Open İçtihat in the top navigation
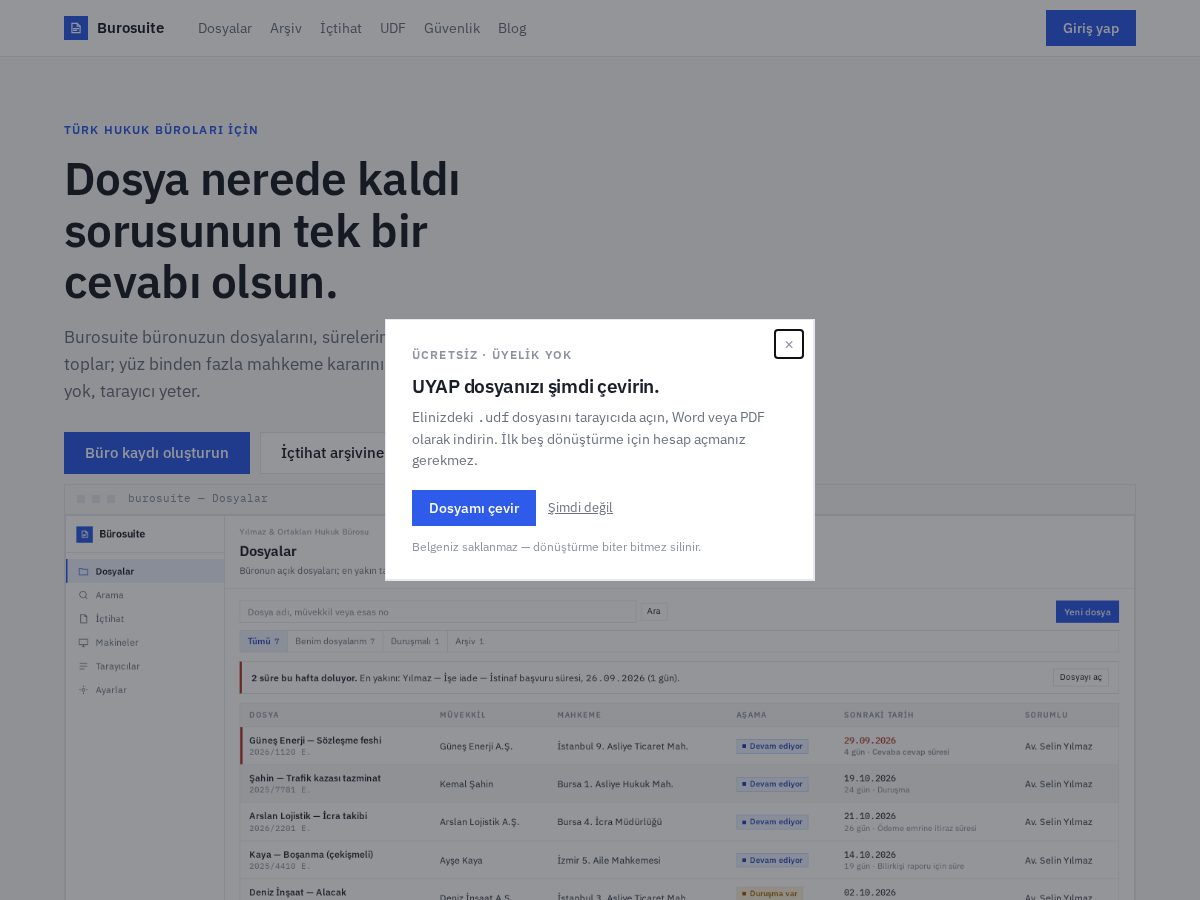This screenshot has width=1200, height=900. pyautogui.click(x=341, y=28)
